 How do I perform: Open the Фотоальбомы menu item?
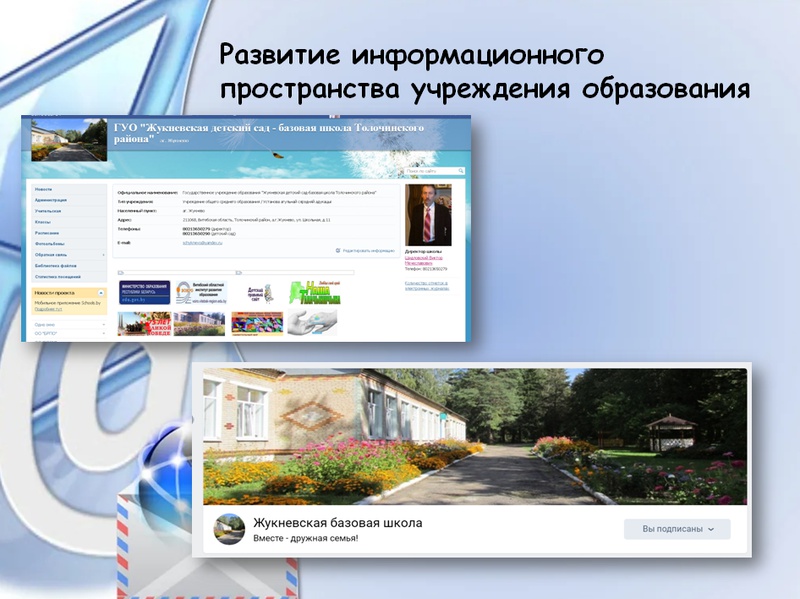tap(49, 244)
